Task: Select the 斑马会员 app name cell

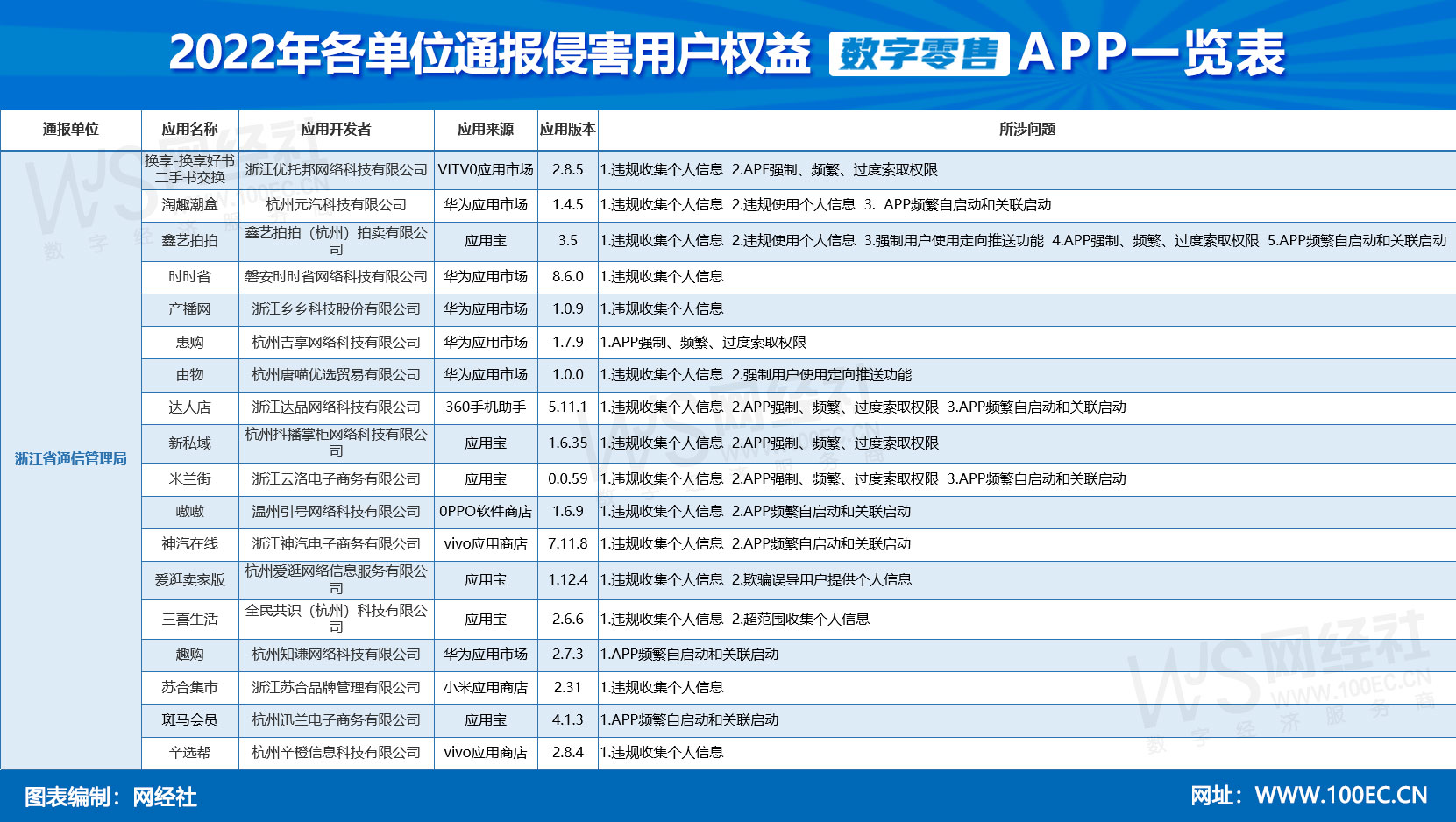Action: (x=190, y=720)
